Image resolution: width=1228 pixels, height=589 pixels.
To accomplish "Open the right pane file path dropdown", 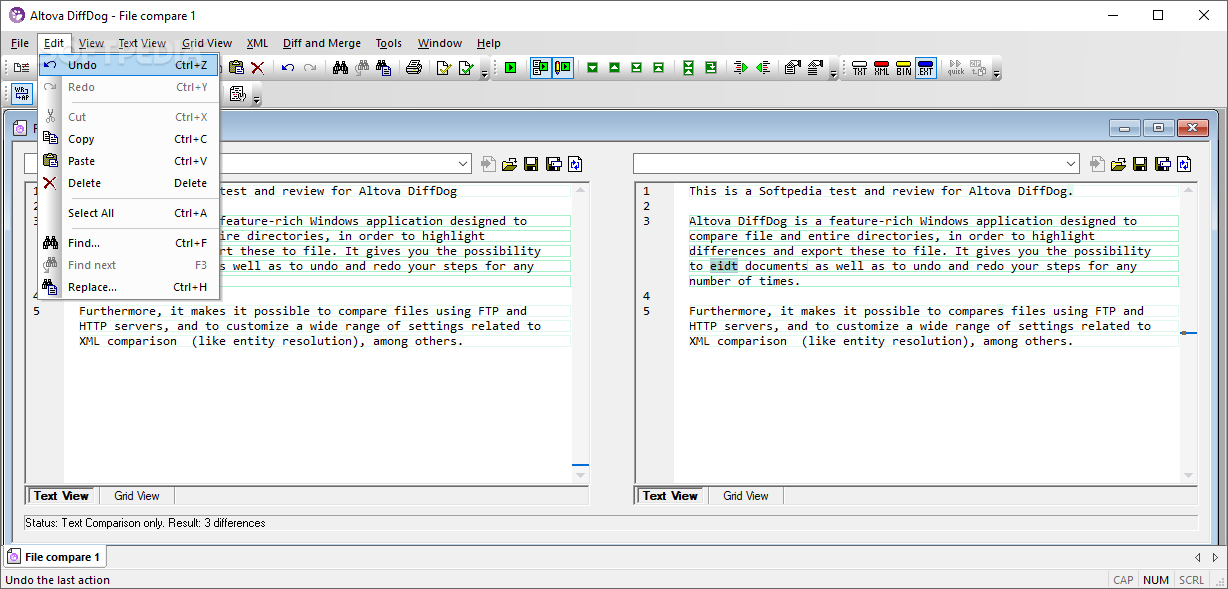I will 1072,164.
